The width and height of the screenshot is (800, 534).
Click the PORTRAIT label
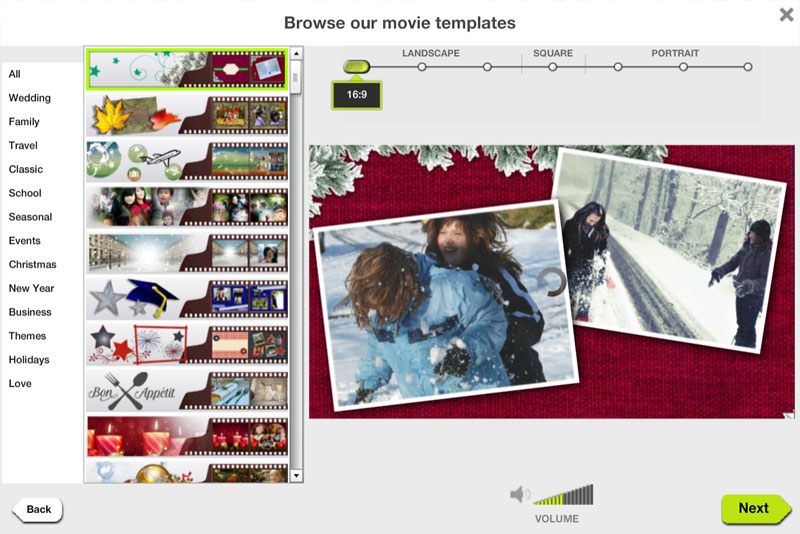click(675, 53)
